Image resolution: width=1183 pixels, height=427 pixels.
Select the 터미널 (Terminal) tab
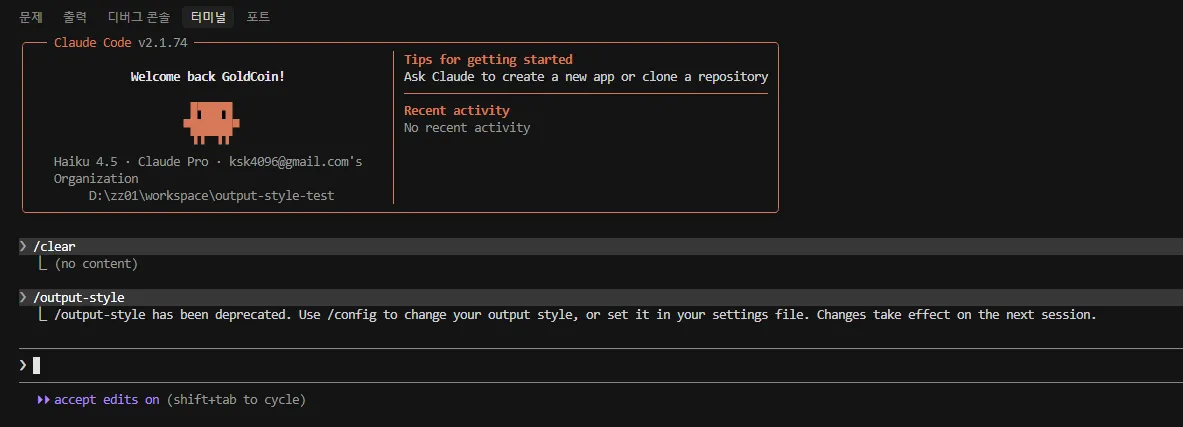click(x=208, y=17)
